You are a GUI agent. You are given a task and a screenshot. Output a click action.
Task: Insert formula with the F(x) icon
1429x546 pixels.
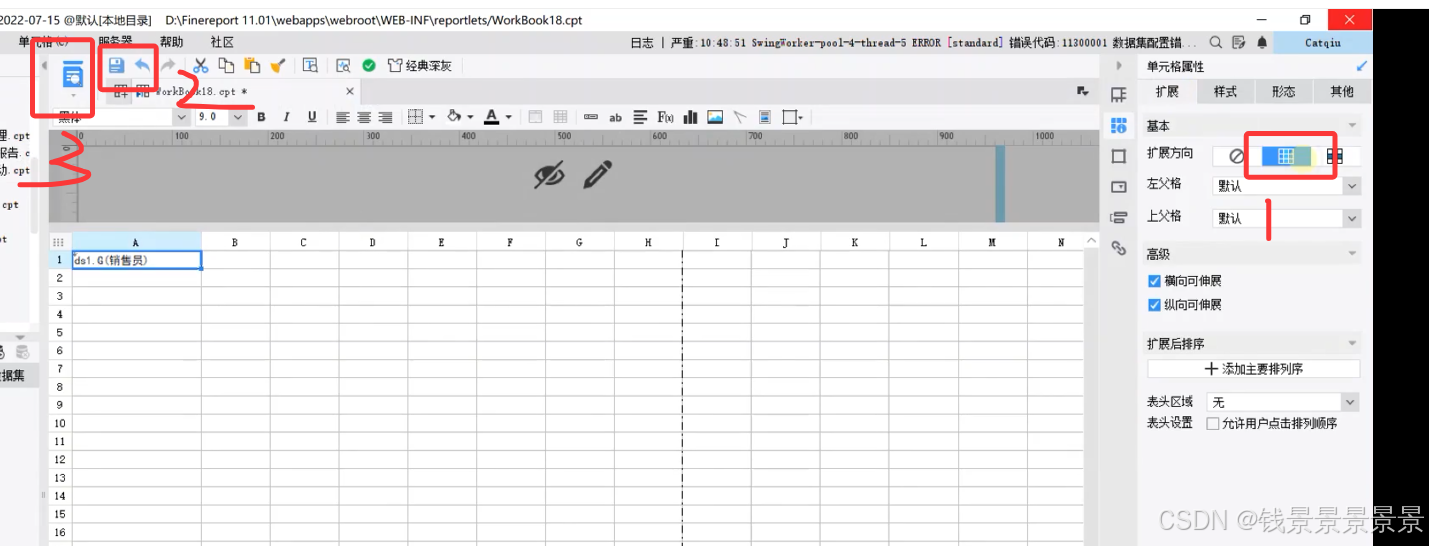[665, 117]
